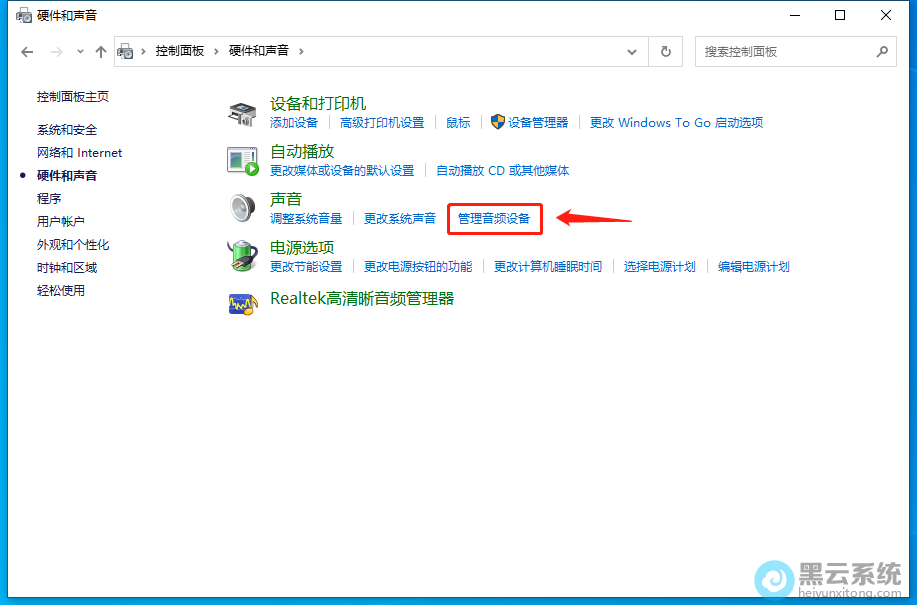Screen dimensions: 917x605
Task: Click the 自动播放 autoplay icon
Action: [243, 160]
